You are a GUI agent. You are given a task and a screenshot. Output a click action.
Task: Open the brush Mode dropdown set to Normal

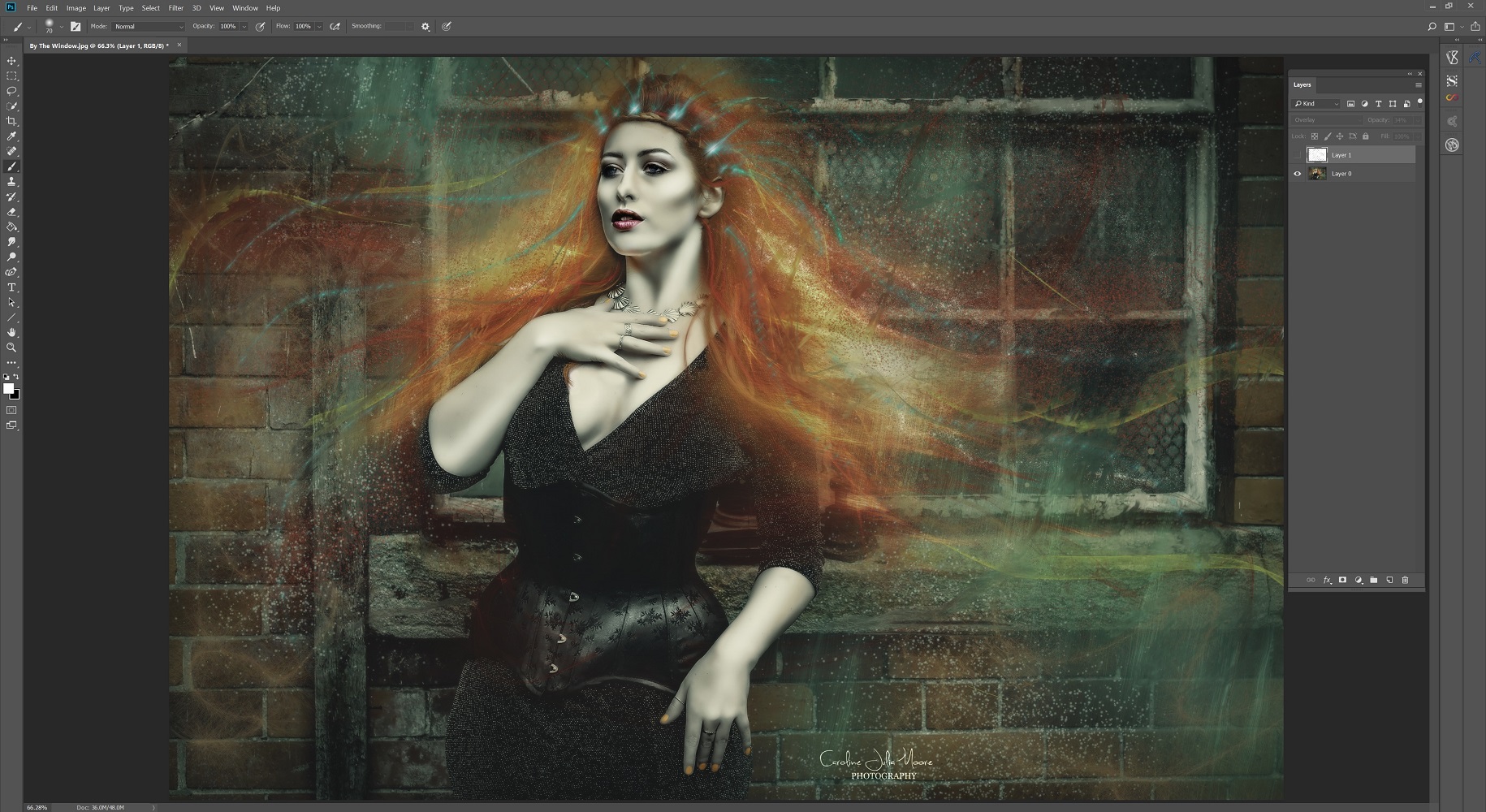149,27
